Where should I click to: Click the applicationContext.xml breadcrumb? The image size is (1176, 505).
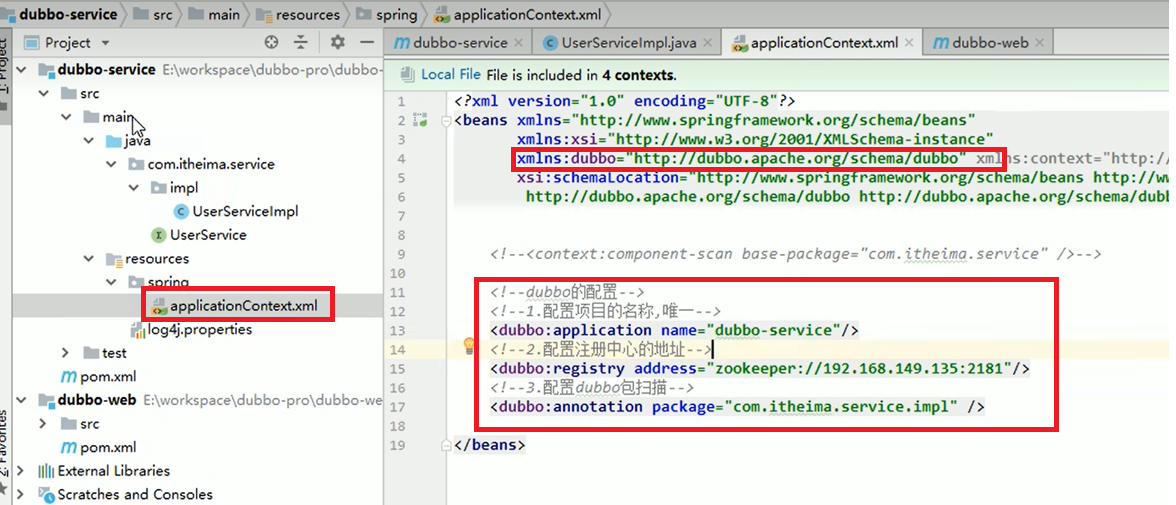518,14
